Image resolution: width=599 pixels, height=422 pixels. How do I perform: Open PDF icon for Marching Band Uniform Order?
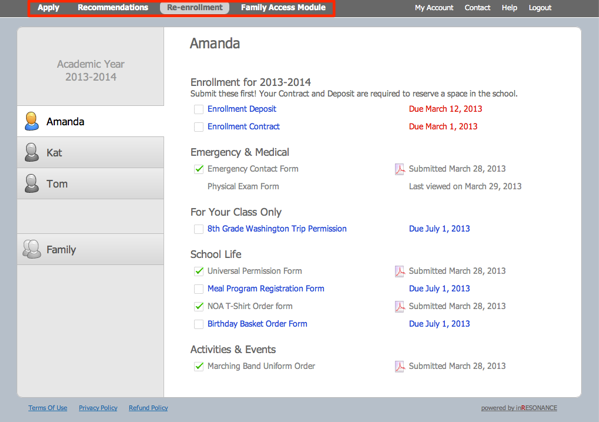[x=399, y=366]
